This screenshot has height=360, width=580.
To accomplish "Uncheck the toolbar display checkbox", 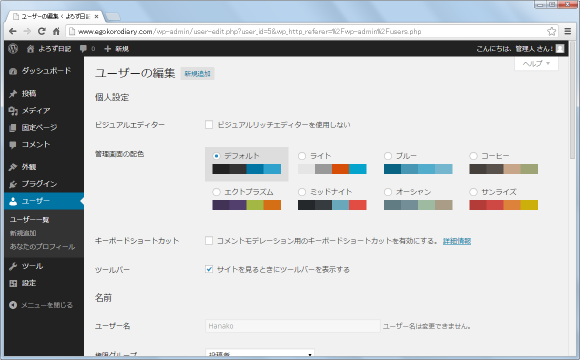I will (209, 269).
